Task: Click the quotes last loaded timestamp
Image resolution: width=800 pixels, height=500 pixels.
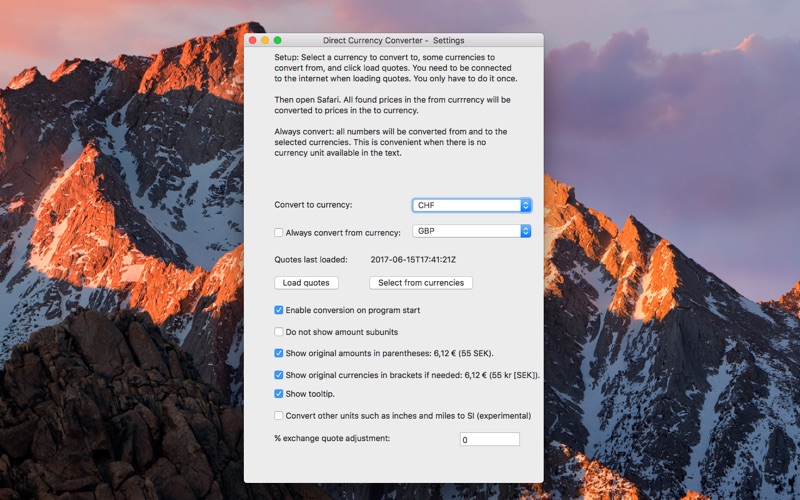Action: pyautogui.click(x=413, y=260)
